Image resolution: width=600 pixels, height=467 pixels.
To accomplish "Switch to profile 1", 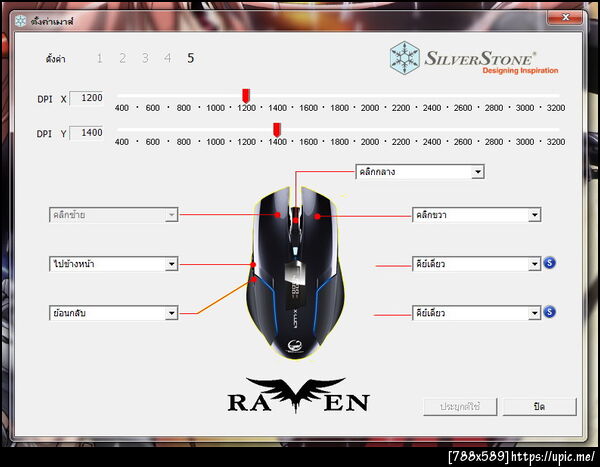I will (99, 58).
